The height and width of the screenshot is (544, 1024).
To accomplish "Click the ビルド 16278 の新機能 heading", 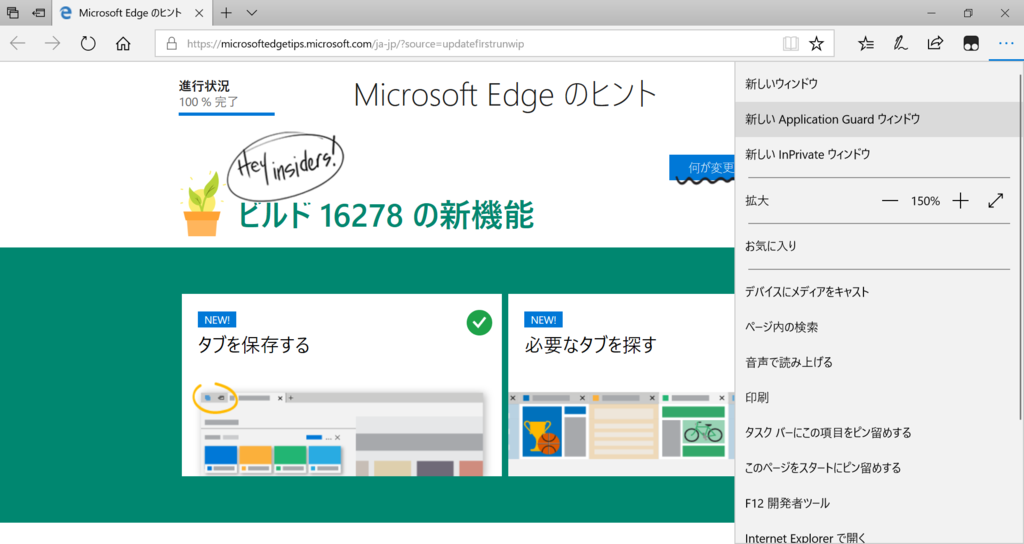I will [386, 216].
